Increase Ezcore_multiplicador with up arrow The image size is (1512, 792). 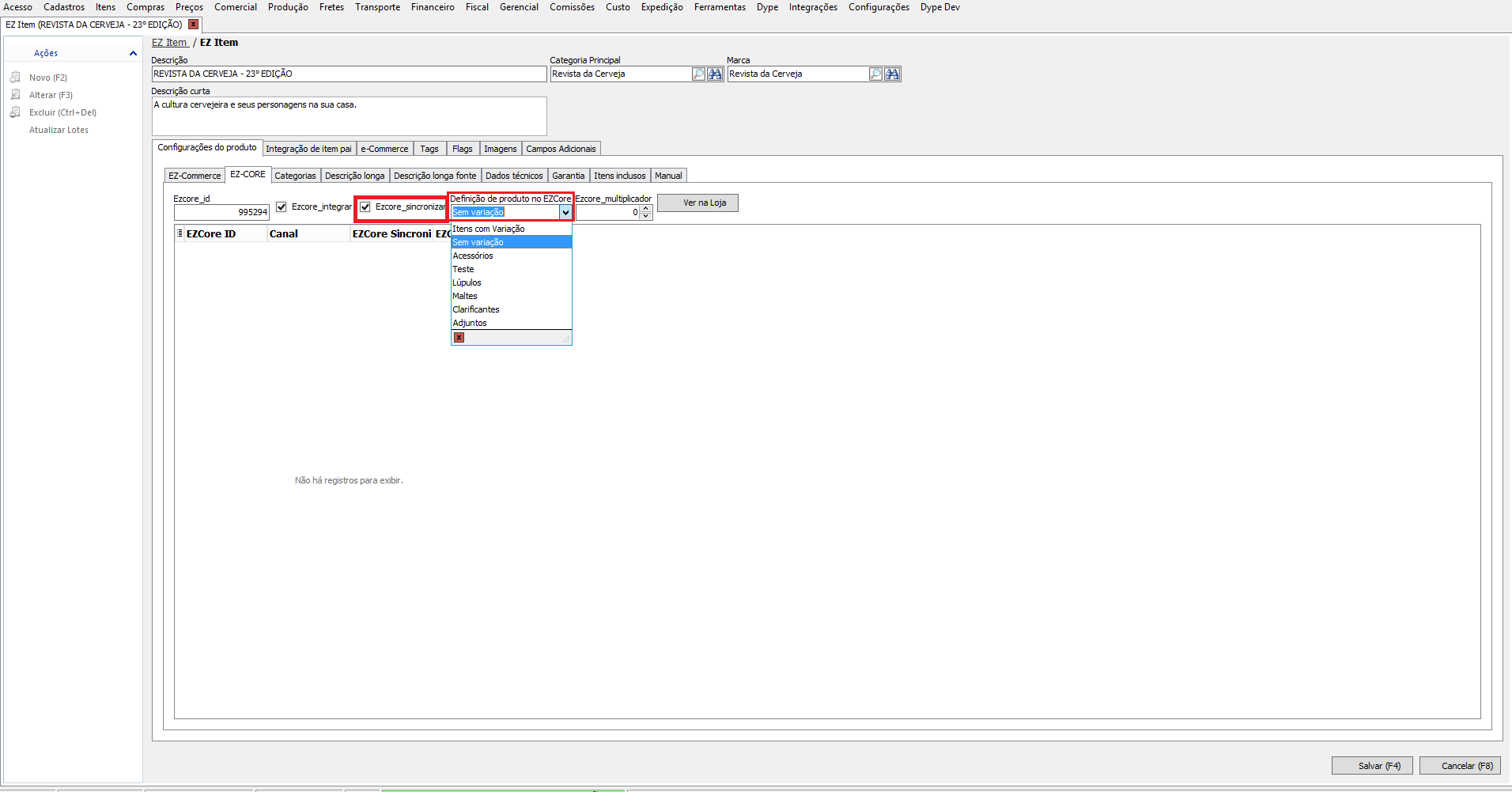(646, 209)
